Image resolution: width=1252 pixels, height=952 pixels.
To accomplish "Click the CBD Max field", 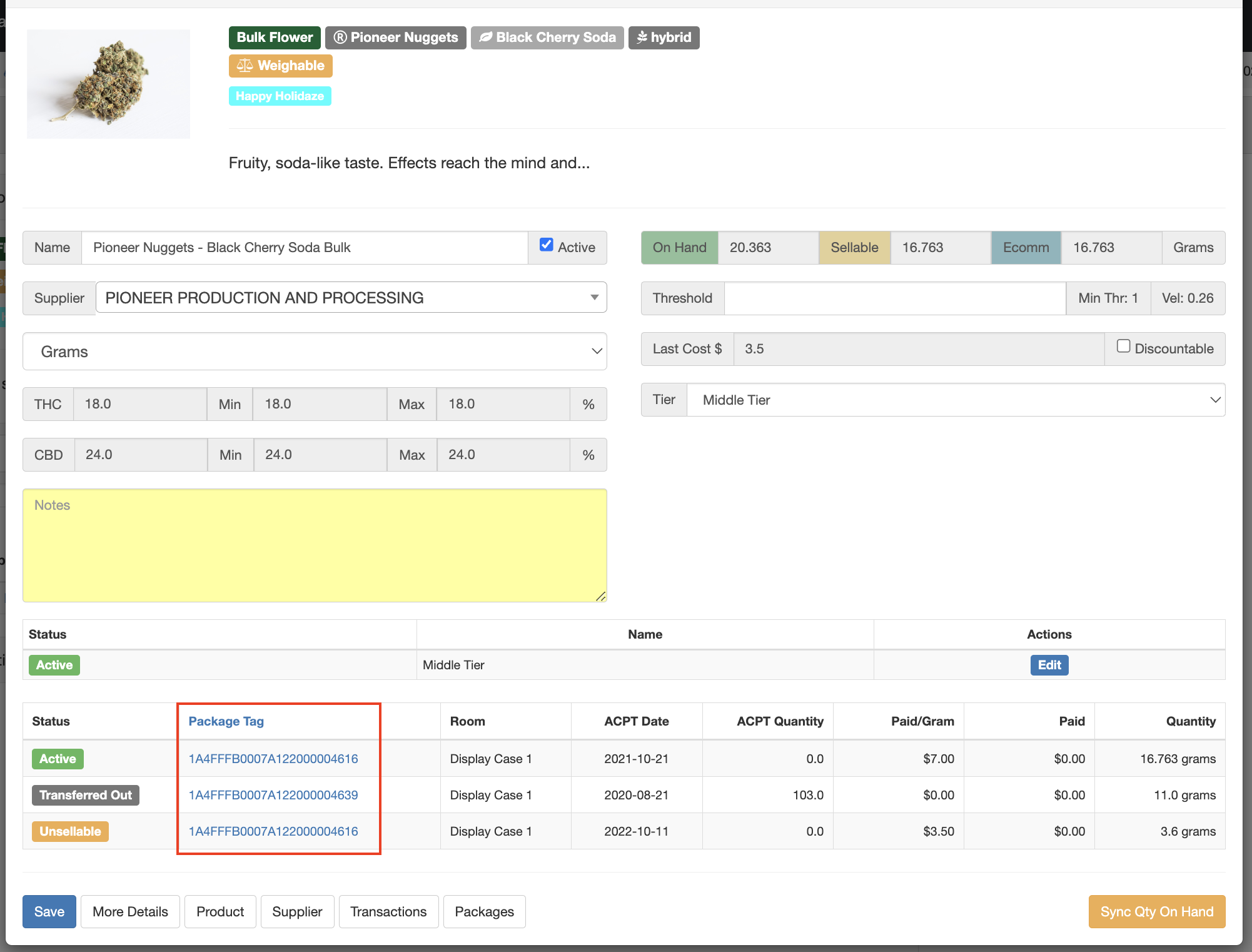I will pos(503,455).
